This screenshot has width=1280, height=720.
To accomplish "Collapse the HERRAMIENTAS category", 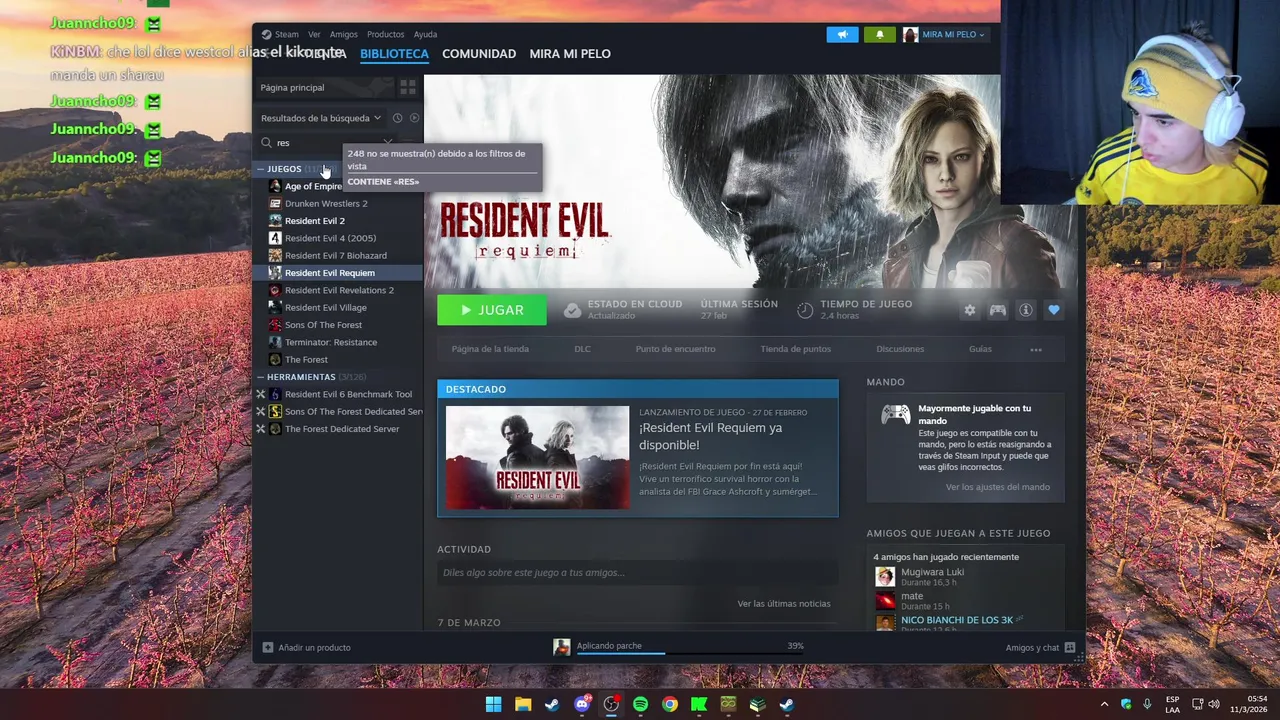I will (x=260, y=377).
